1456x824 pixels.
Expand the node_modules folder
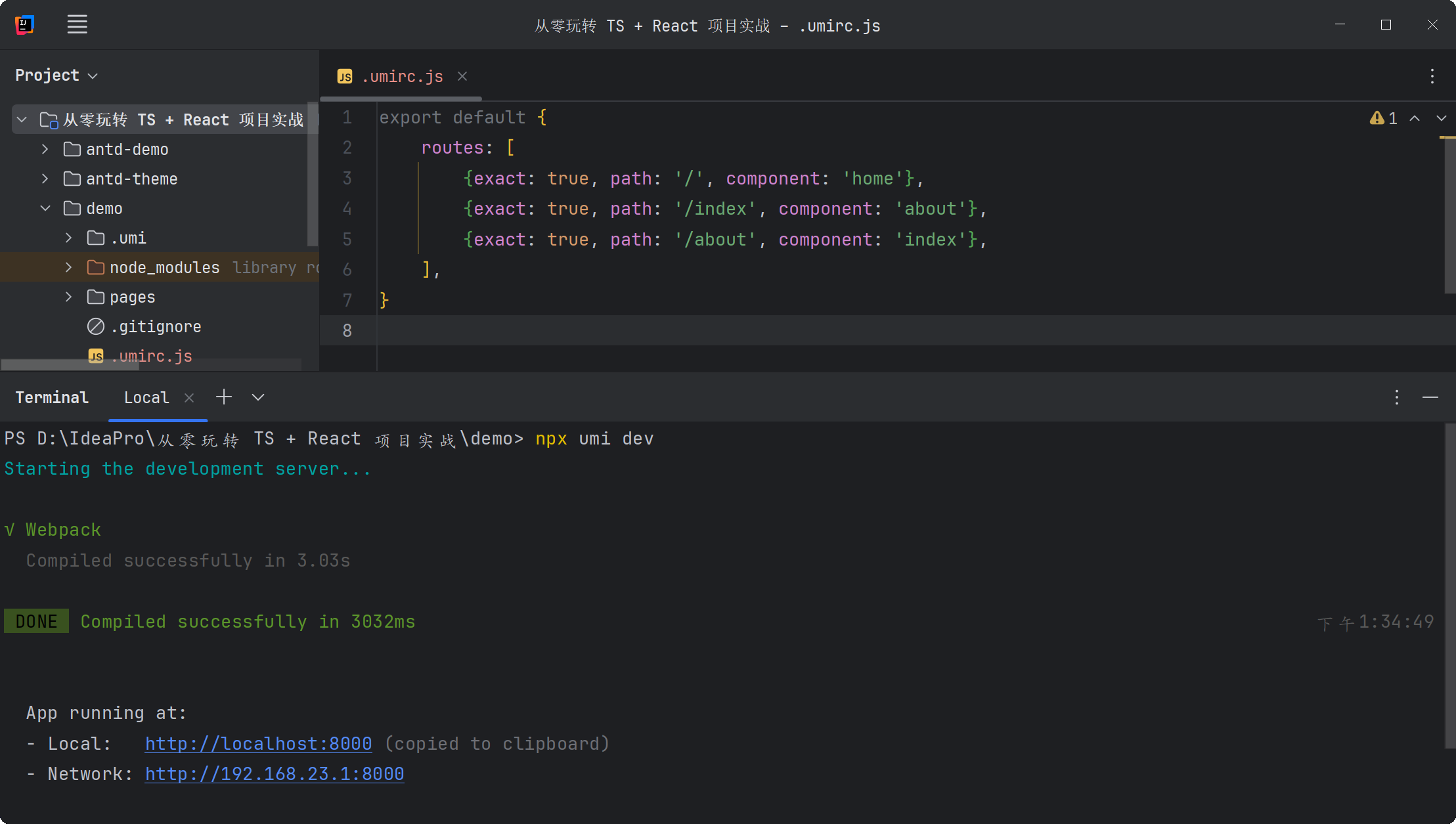click(68, 268)
